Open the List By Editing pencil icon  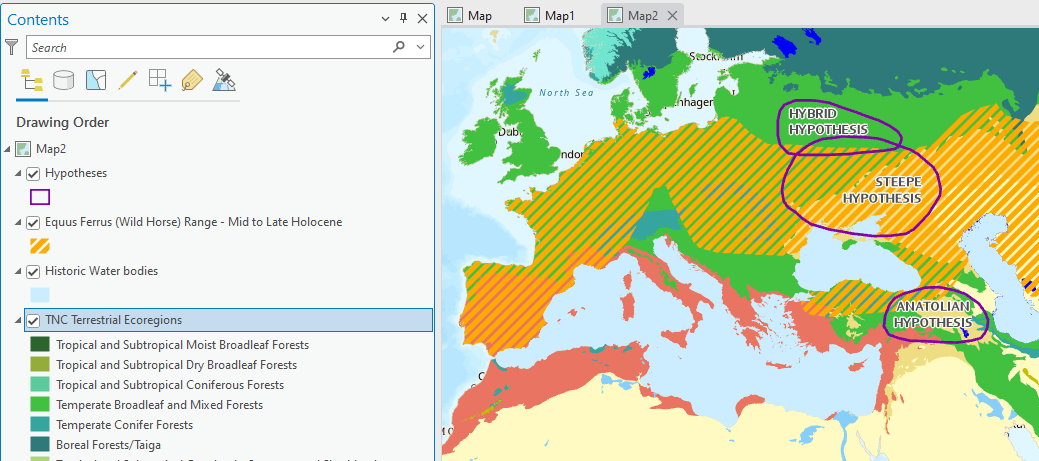127,81
